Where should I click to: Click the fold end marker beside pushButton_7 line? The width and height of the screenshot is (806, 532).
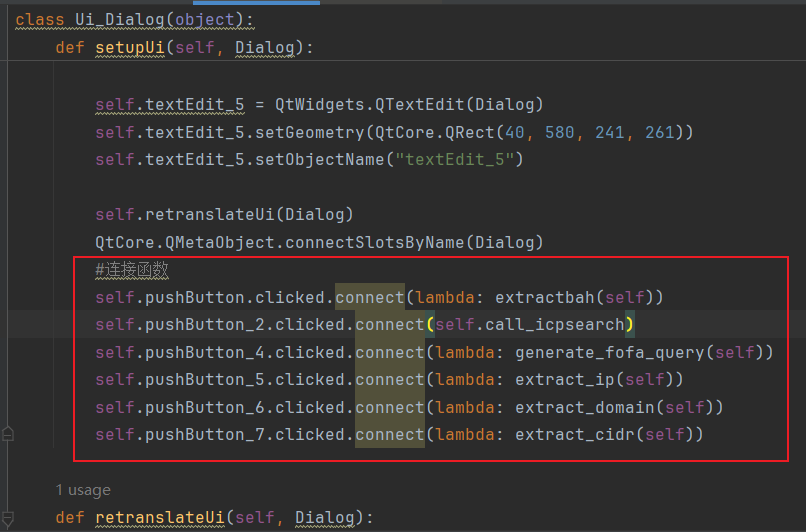click(x=8, y=434)
